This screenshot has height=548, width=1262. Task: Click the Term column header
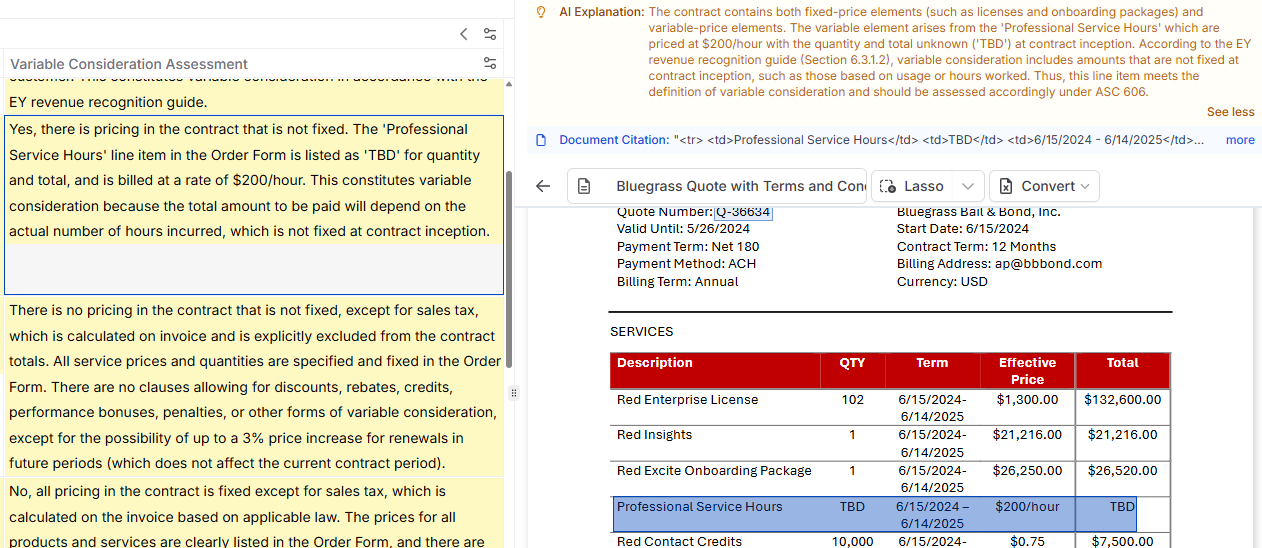(x=932, y=371)
